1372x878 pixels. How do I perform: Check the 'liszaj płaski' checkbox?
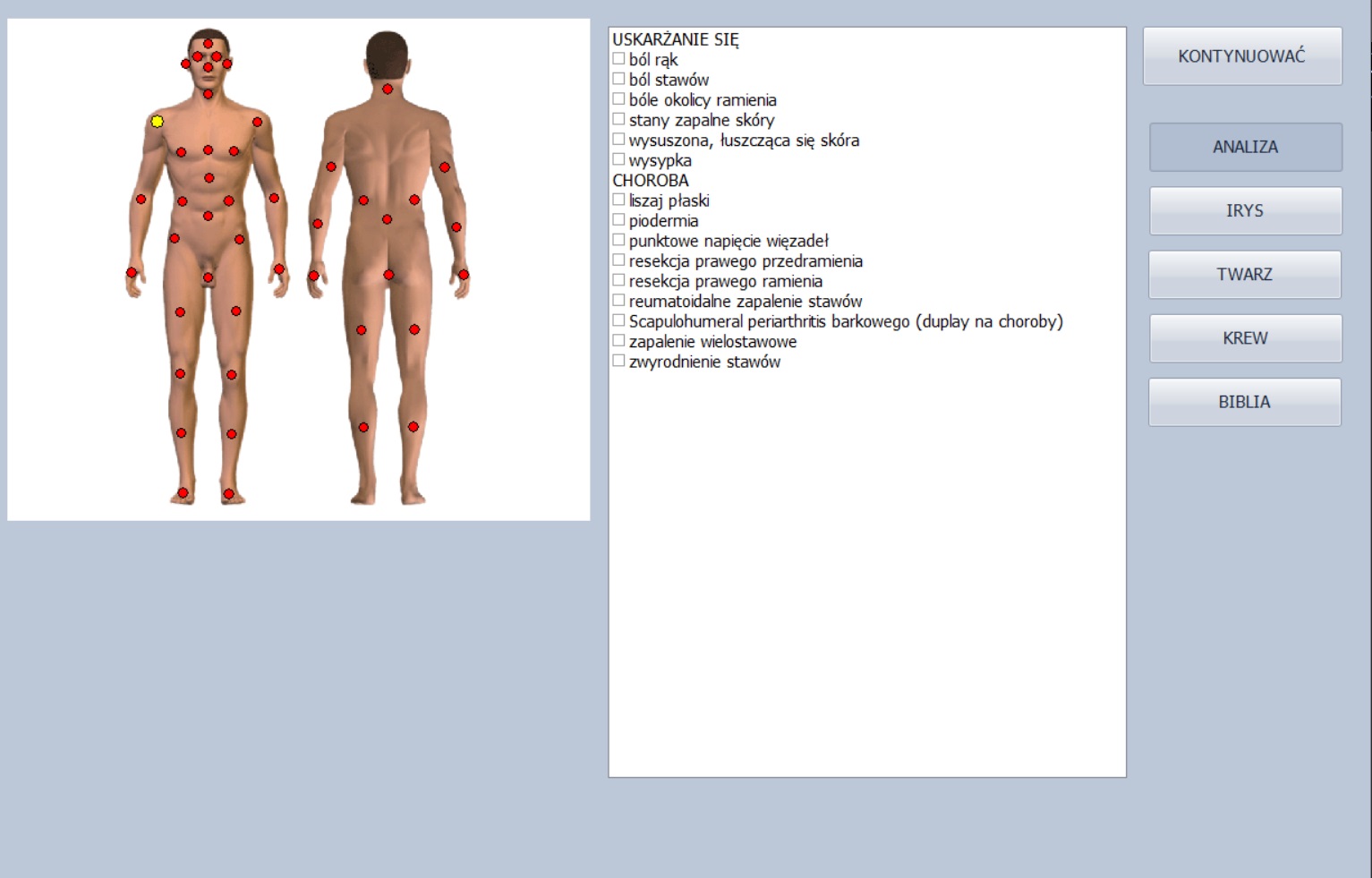click(x=618, y=200)
